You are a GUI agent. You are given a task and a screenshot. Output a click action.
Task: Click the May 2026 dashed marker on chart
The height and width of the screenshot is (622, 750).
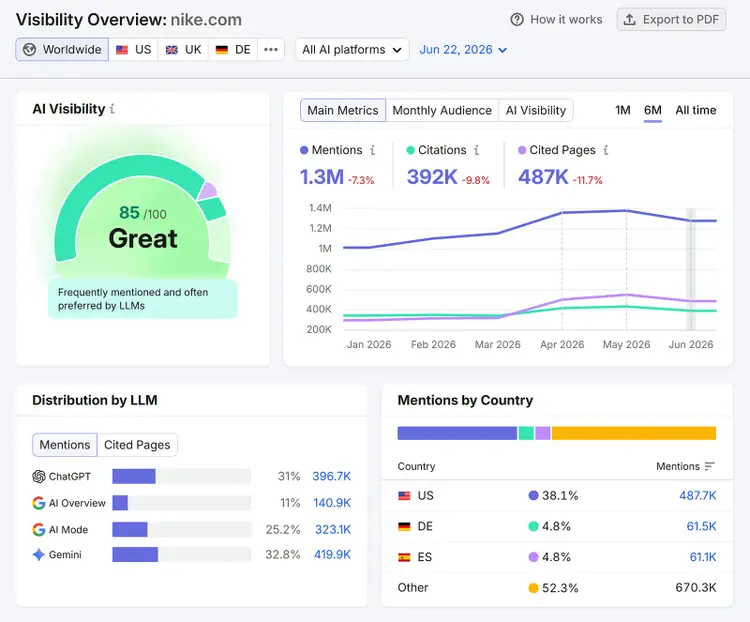click(627, 269)
